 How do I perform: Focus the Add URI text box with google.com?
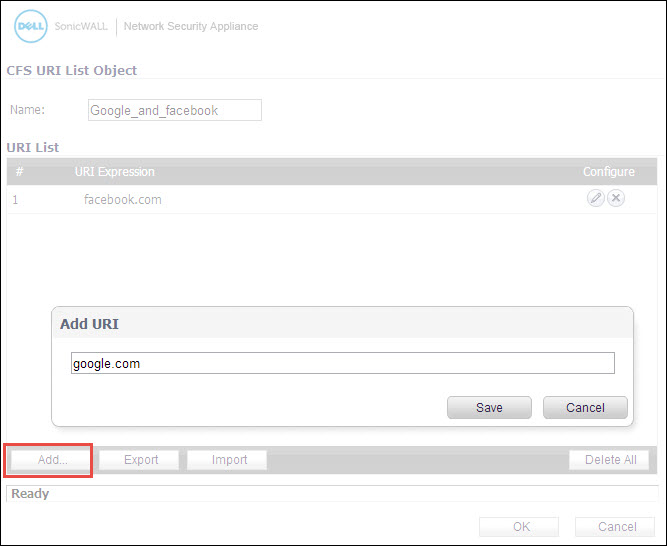tap(342, 364)
